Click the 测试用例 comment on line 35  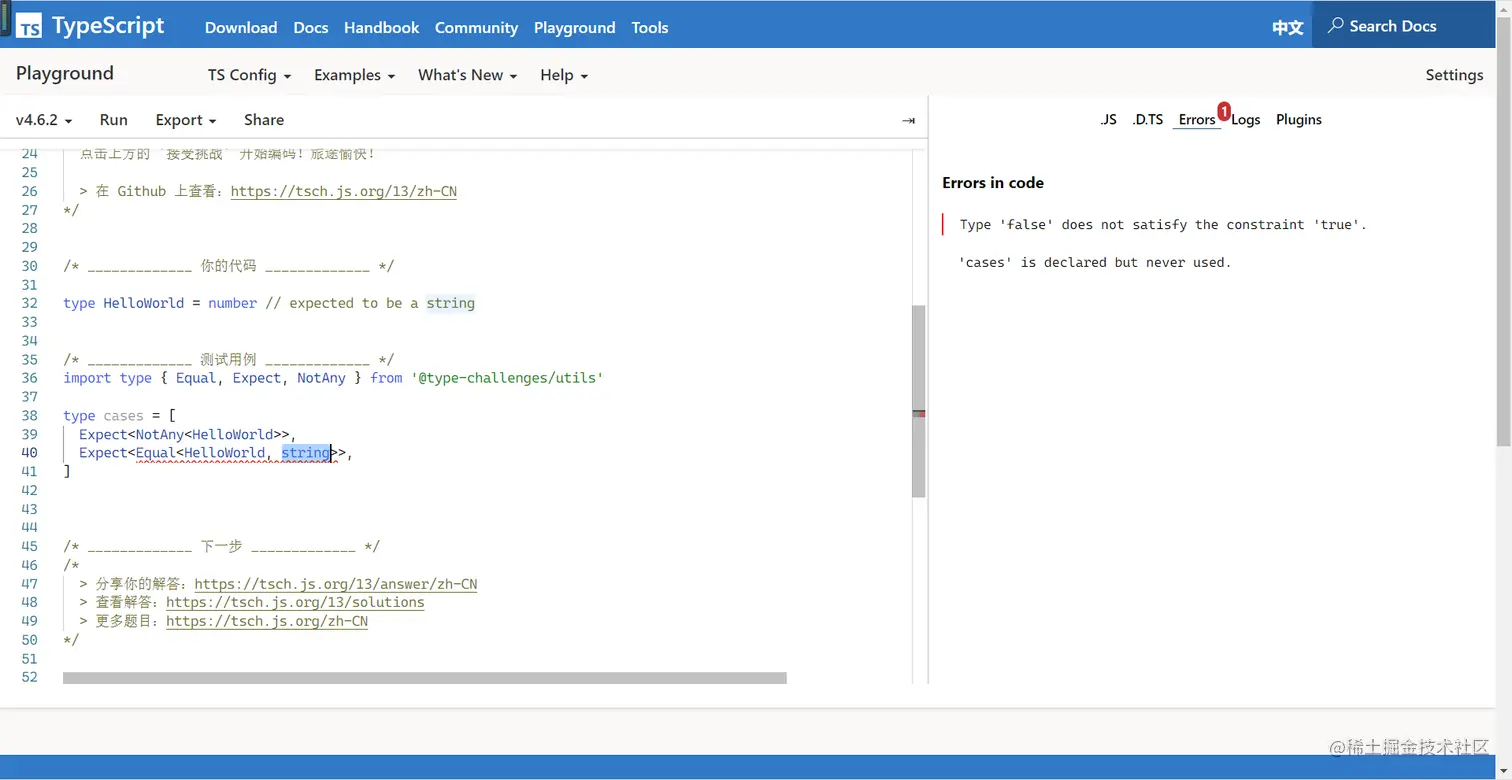point(228,359)
